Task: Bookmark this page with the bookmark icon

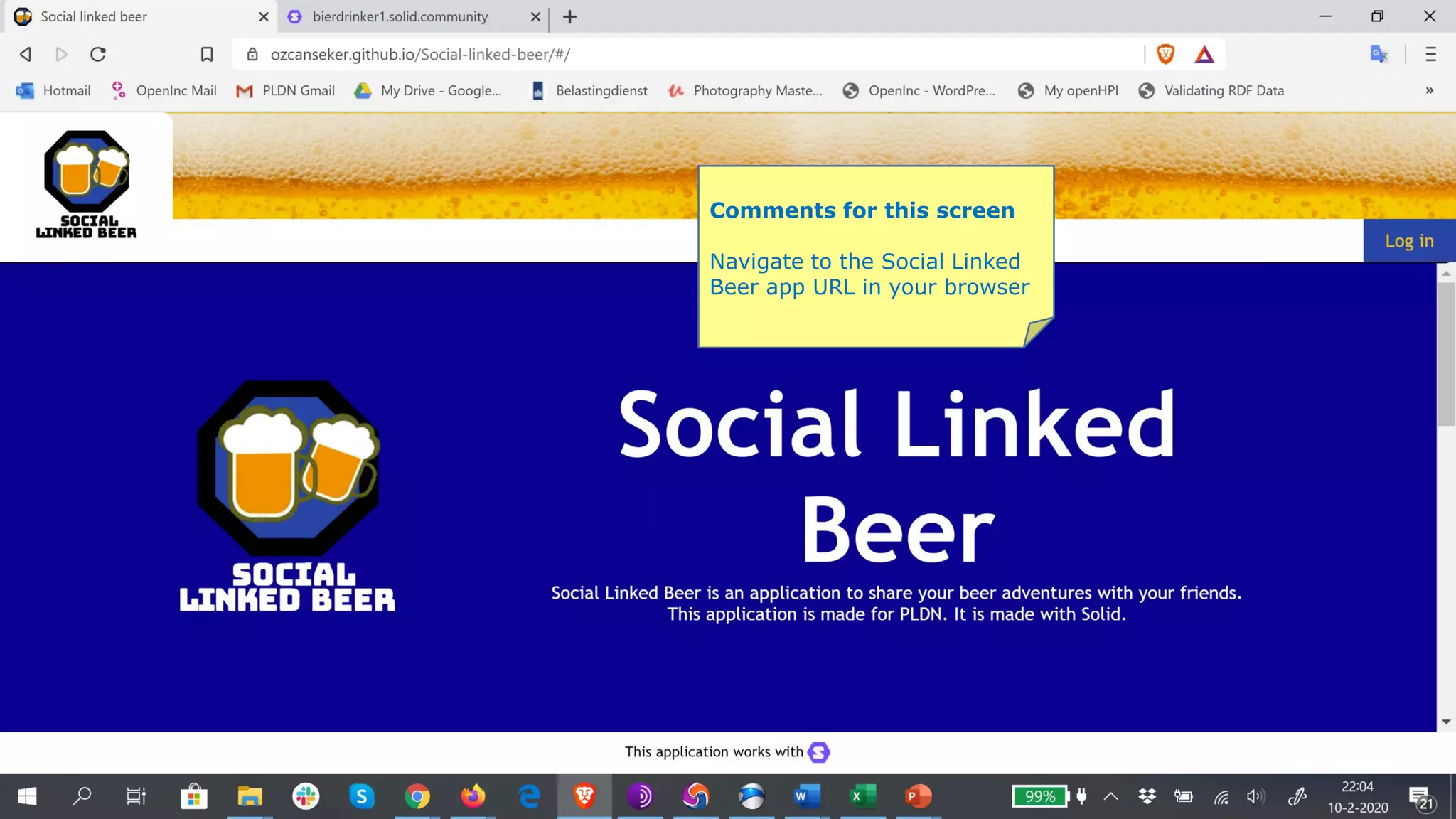Action: point(207,54)
